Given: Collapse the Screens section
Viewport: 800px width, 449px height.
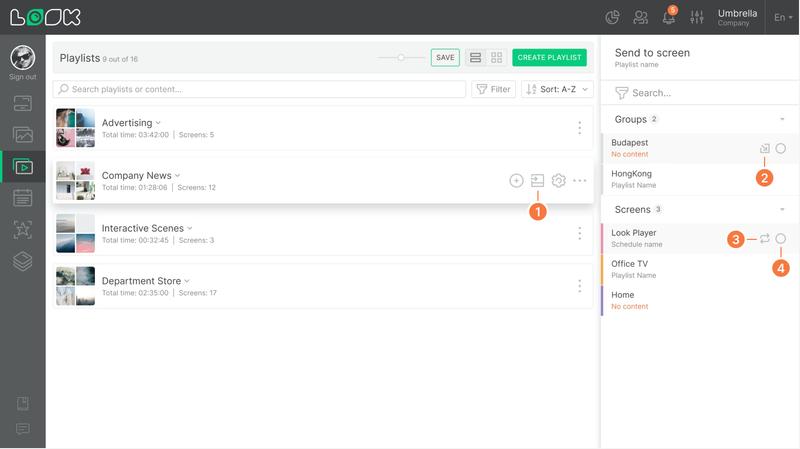Looking at the screenshot, I should pyautogui.click(x=782, y=210).
